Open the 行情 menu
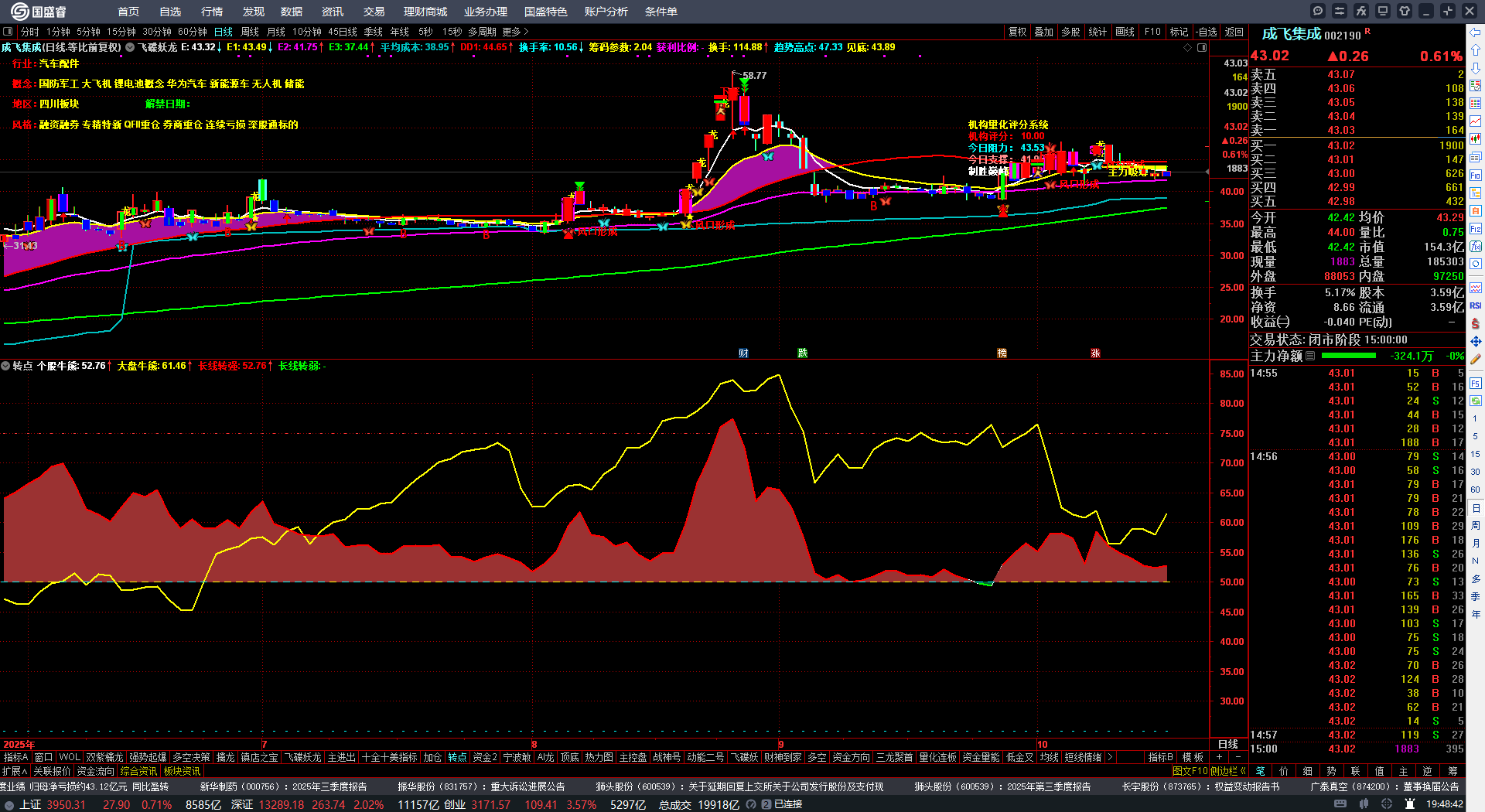 (x=212, y=12)
